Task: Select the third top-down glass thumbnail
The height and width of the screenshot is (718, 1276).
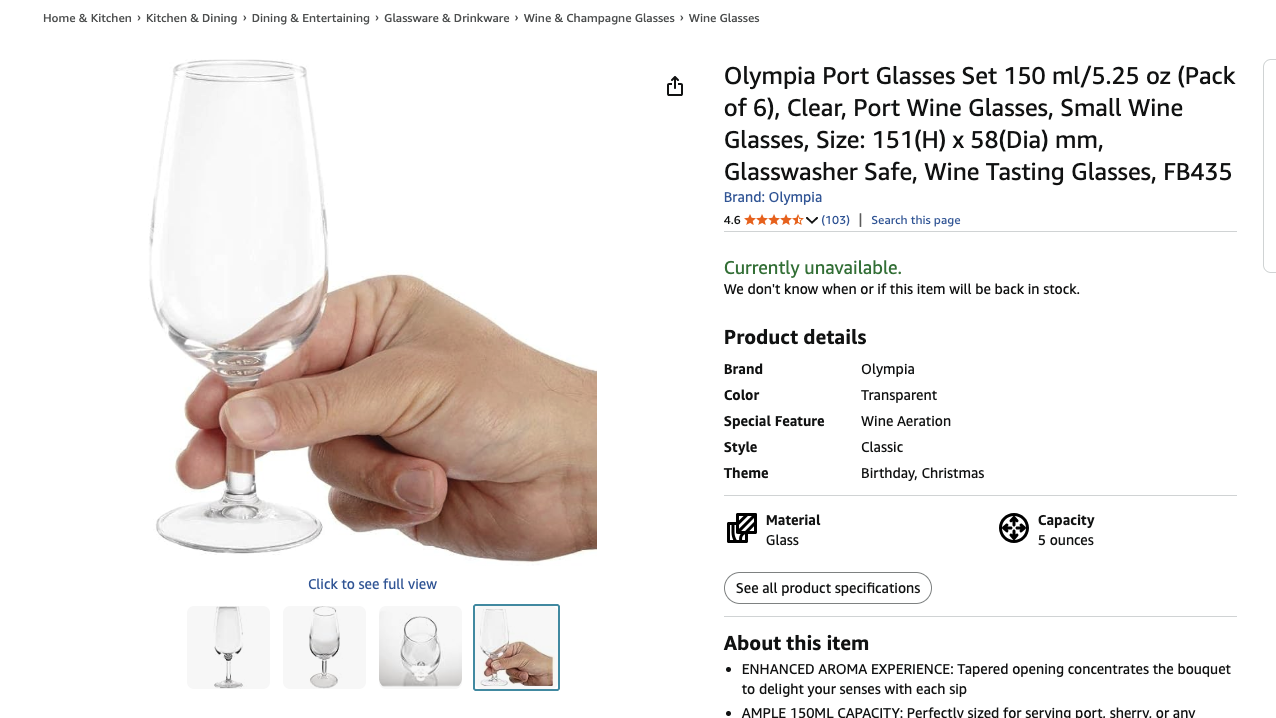Action: [x=420, y=647]
